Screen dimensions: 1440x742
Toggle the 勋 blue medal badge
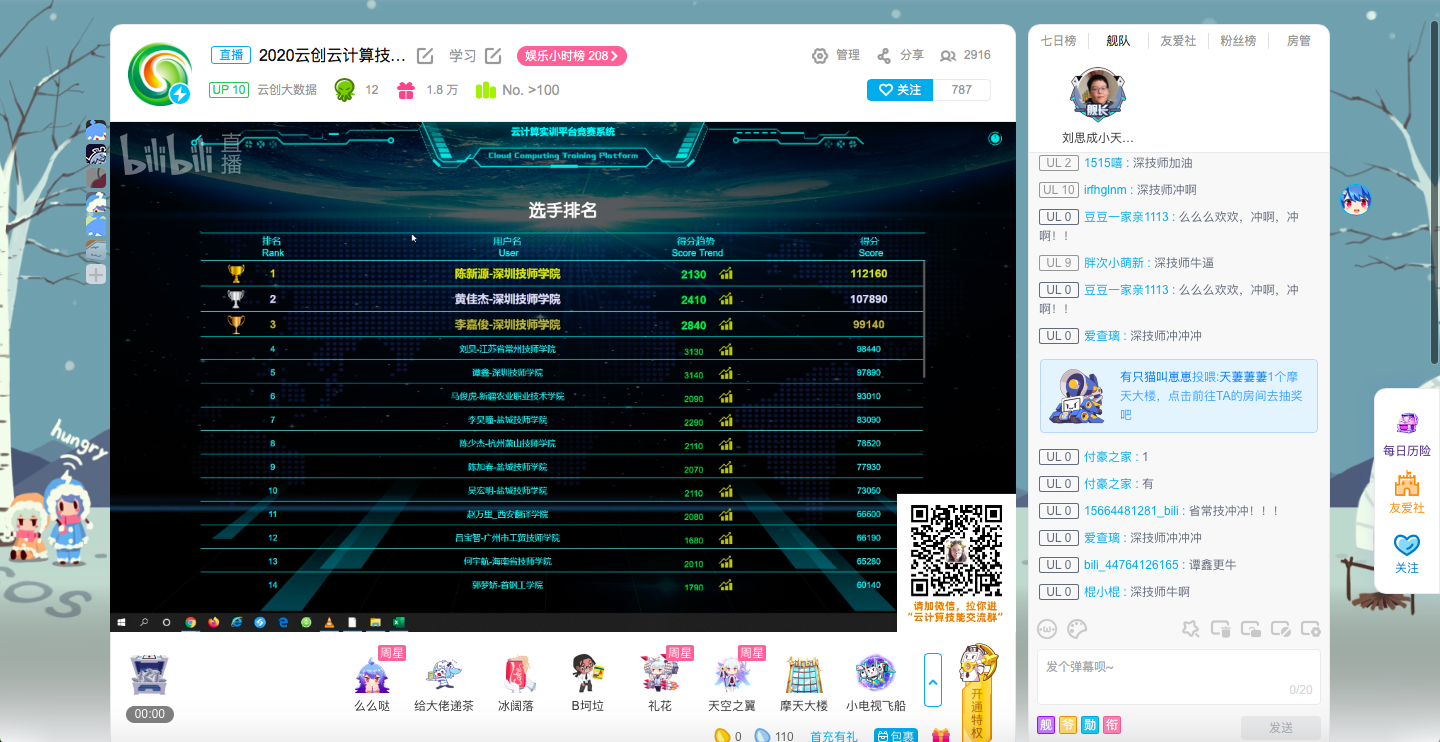click(x=1090, y=725)
